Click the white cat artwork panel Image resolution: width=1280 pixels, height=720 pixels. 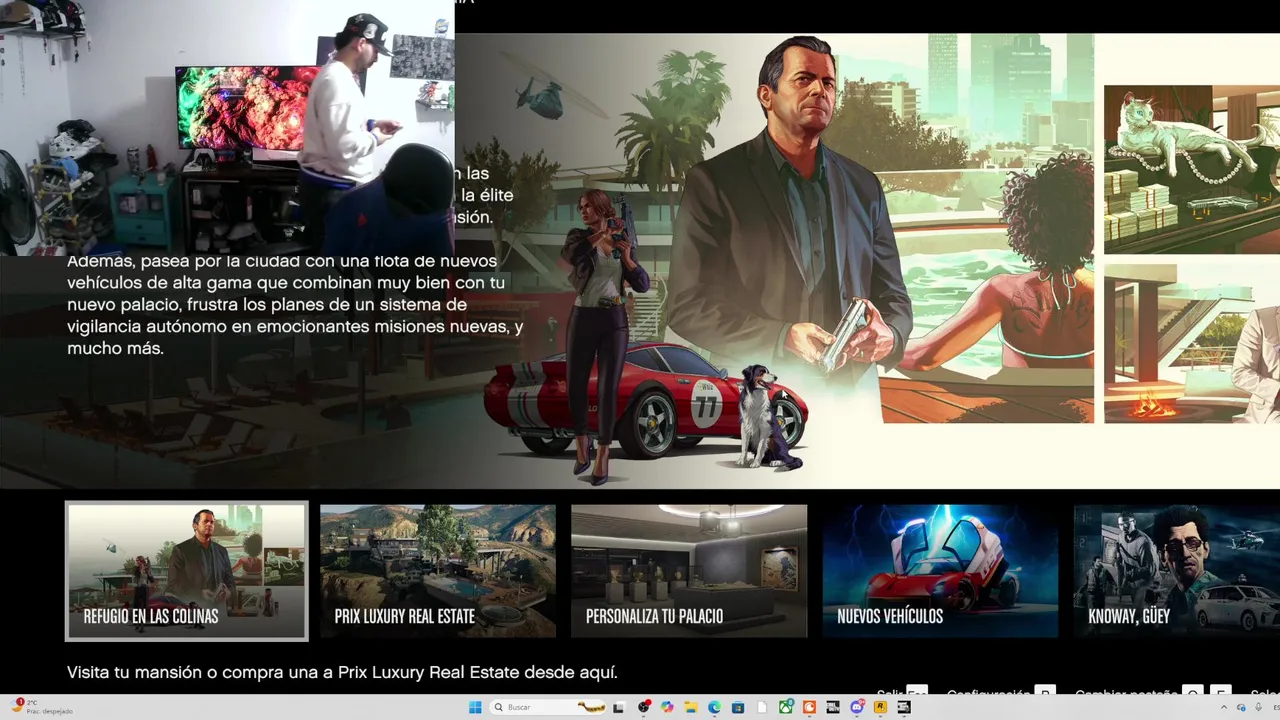tap(1192, 169)
